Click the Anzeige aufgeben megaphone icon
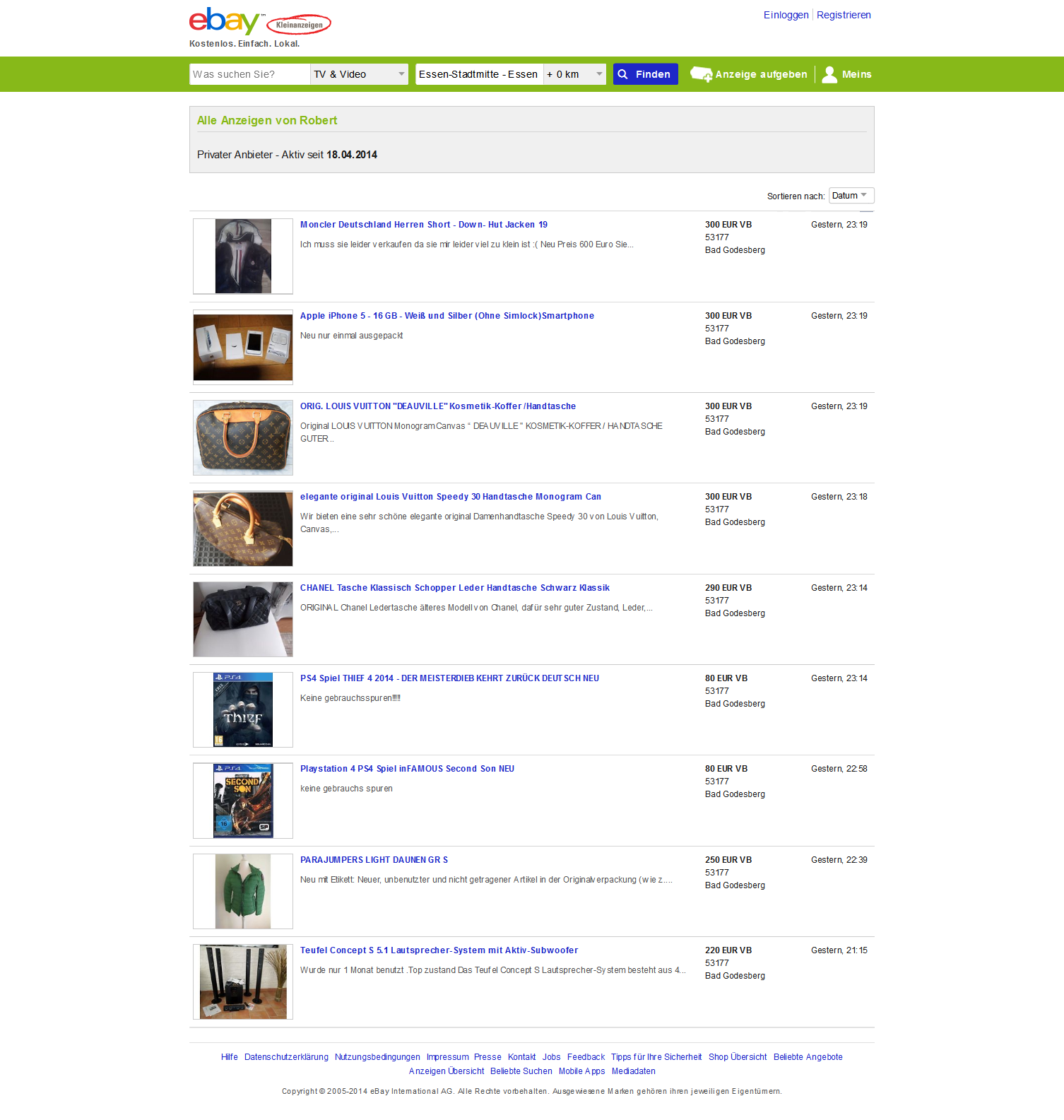 click(x=701, y=74)
